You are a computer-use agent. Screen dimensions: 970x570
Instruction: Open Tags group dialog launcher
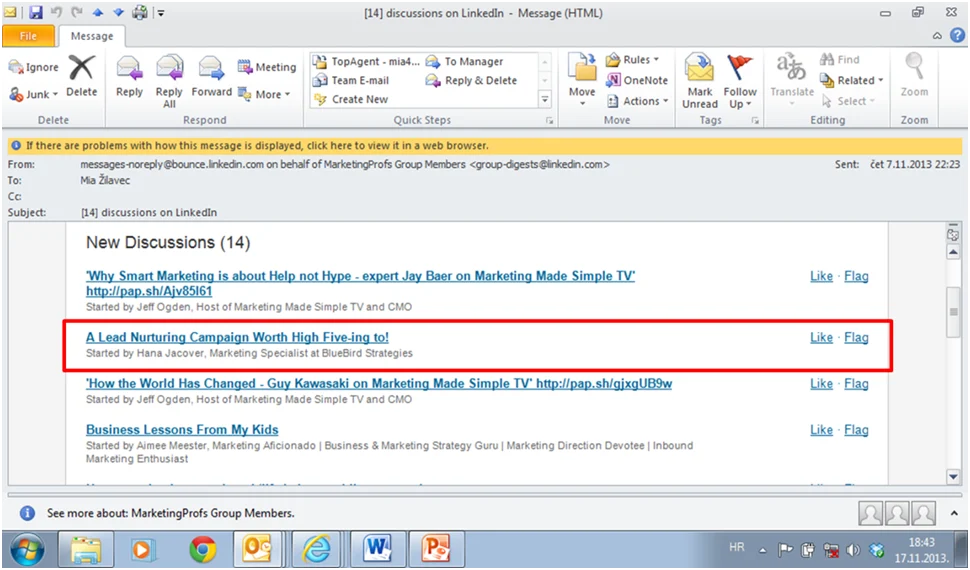point(755,121)
